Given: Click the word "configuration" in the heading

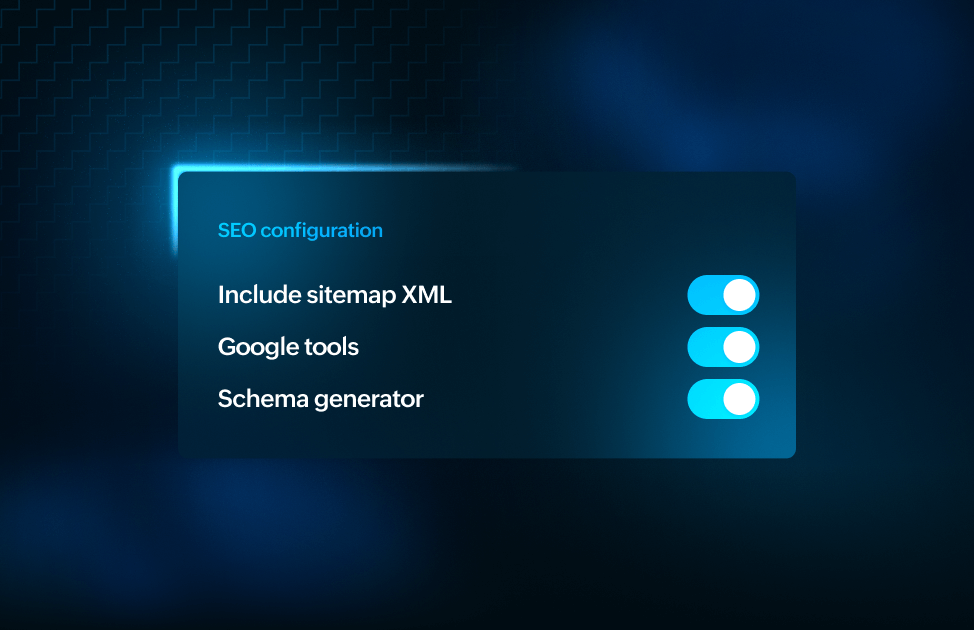Looking at the screenshot, I should [321, 230].
